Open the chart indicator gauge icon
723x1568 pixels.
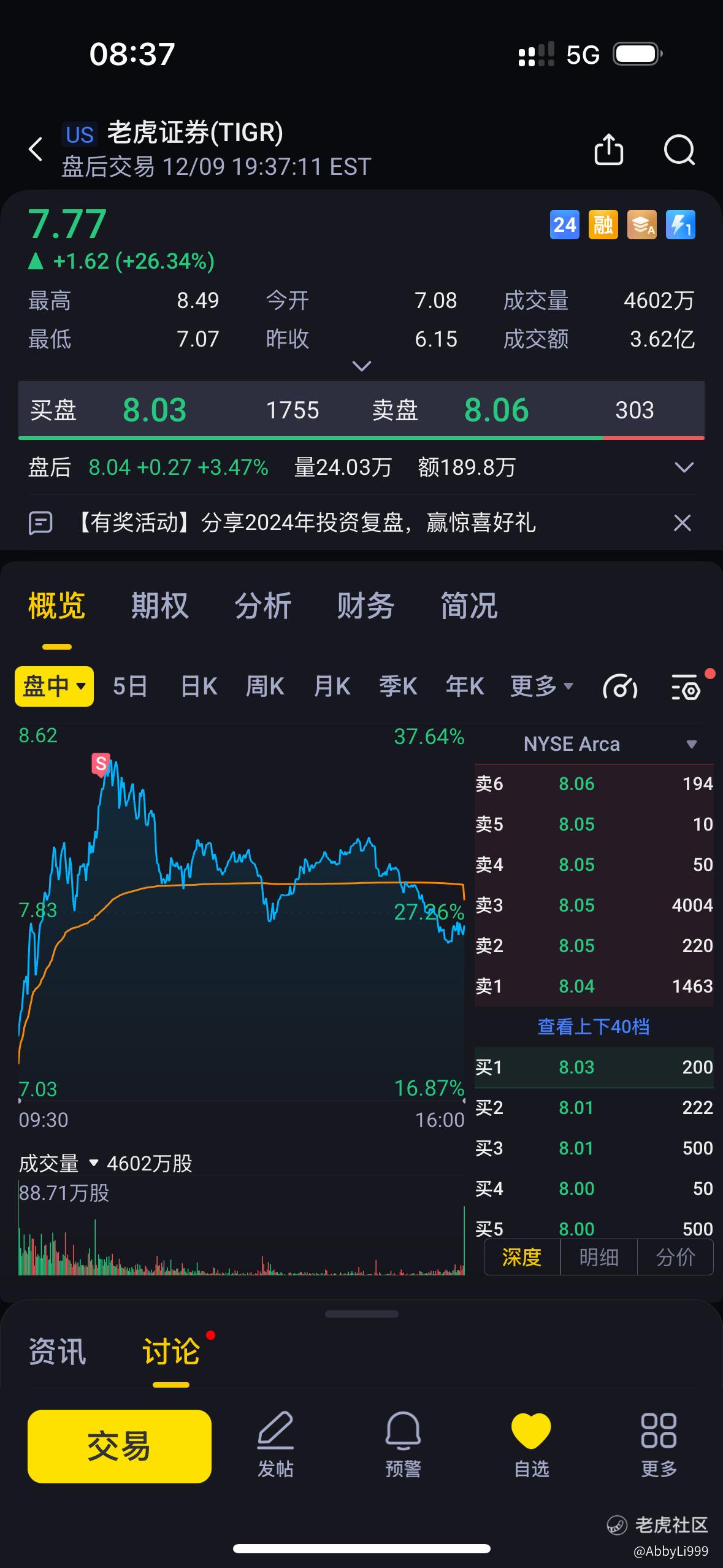(x=620, y=686)
